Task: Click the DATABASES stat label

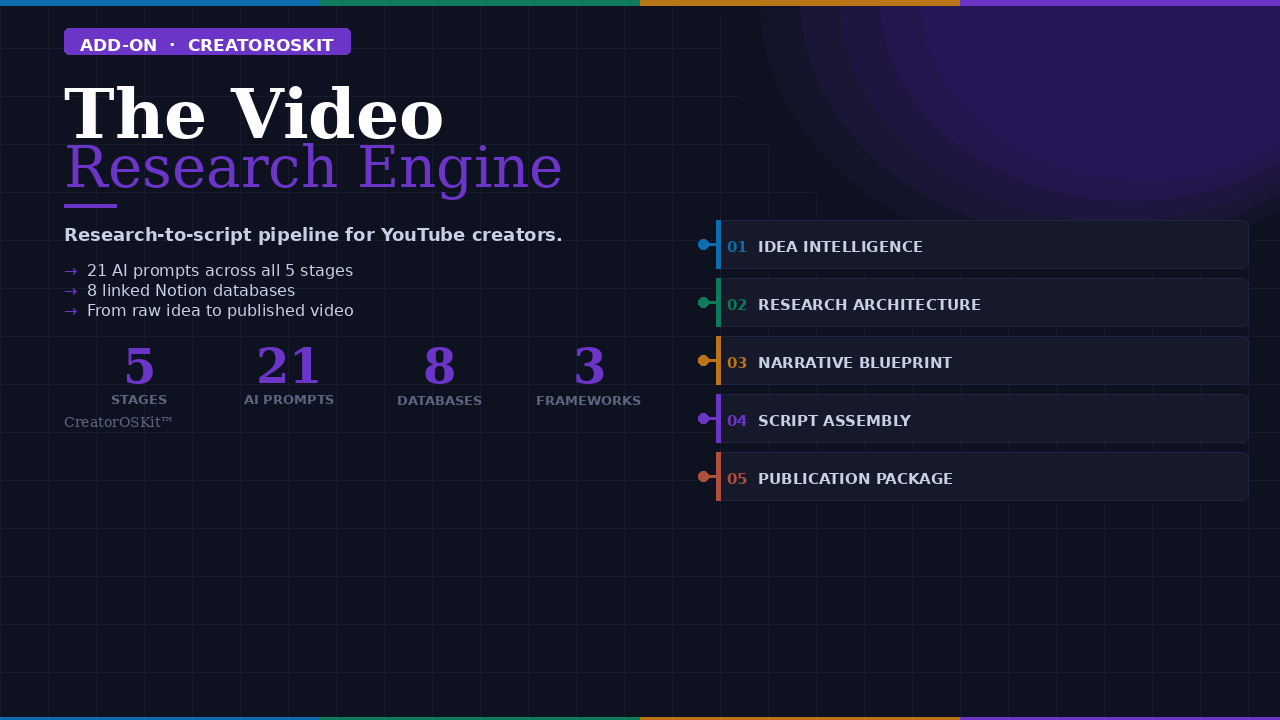Action: (439, 401)
